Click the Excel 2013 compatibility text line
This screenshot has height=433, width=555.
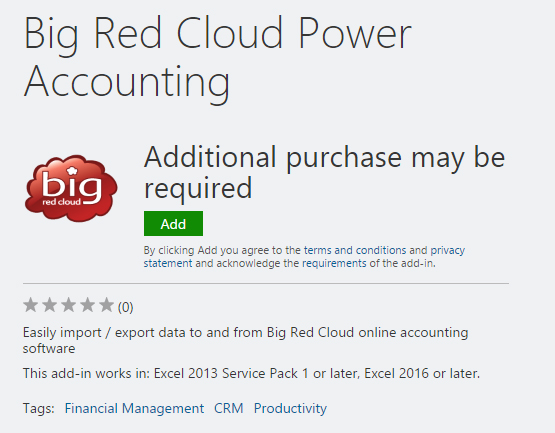click(251, 373)
